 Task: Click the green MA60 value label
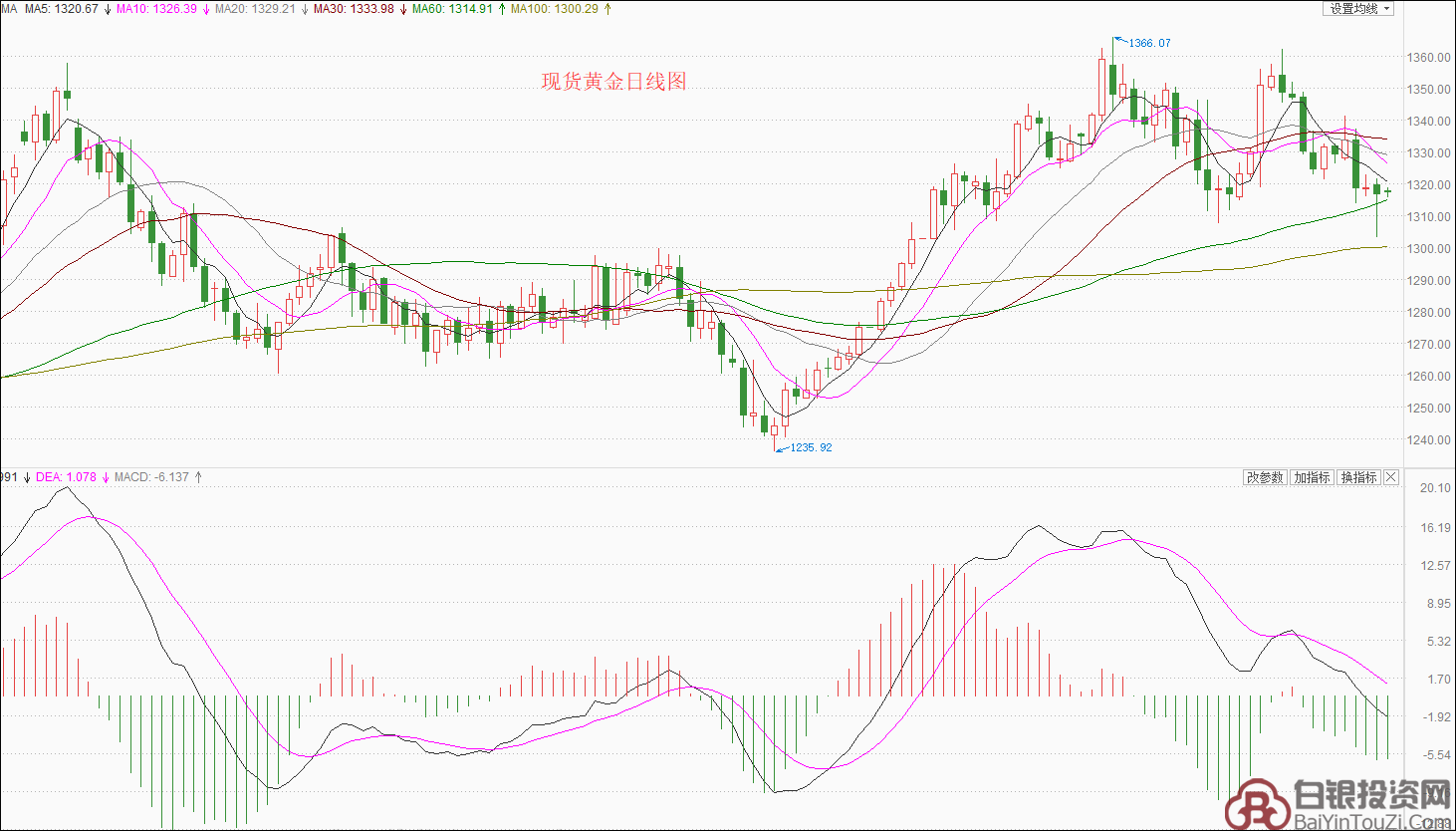(x=452, y=9)
